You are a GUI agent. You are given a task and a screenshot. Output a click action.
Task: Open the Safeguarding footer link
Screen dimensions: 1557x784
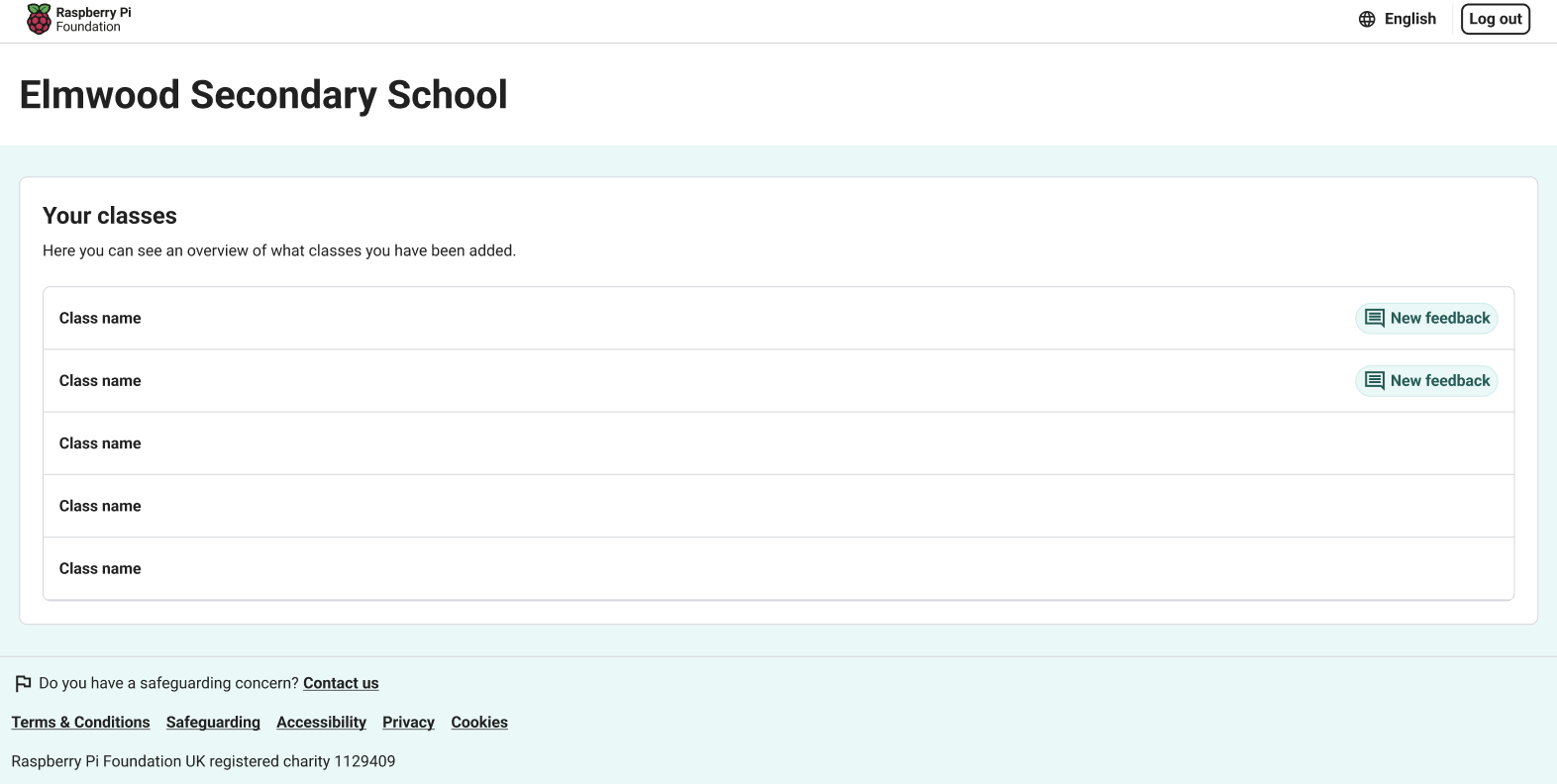(x=213, y=723)
